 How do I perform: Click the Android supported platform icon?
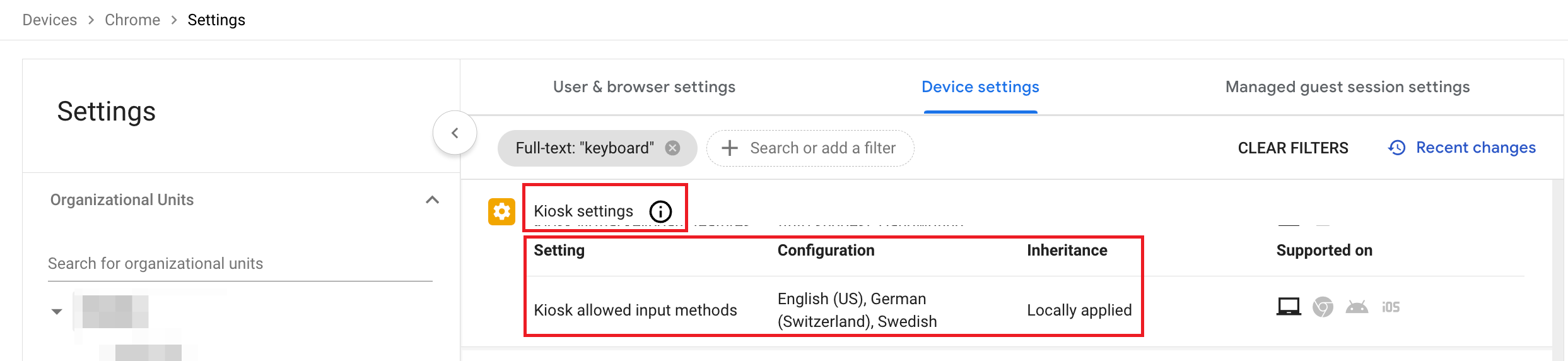pyautogui.click(x=1357, y=307)
